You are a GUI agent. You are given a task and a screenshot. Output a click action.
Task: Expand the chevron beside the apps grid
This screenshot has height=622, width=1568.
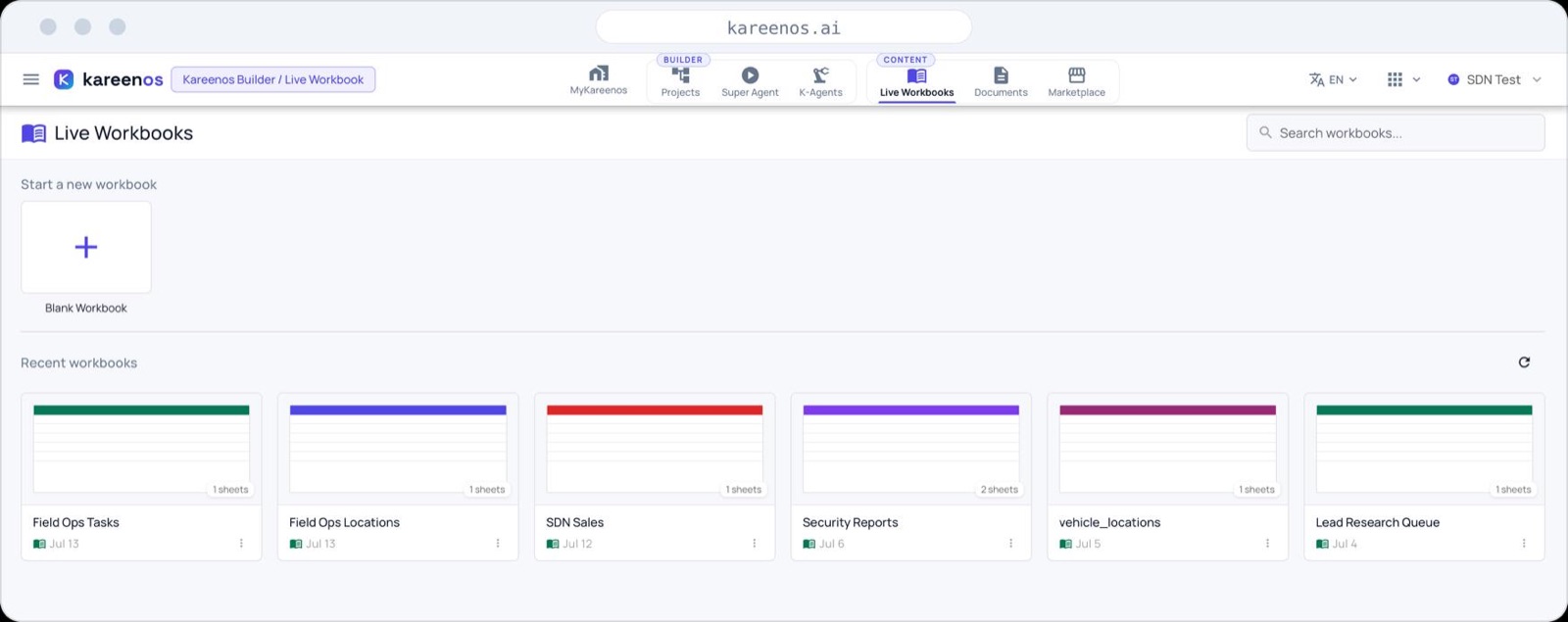[x=1416, y=79]
